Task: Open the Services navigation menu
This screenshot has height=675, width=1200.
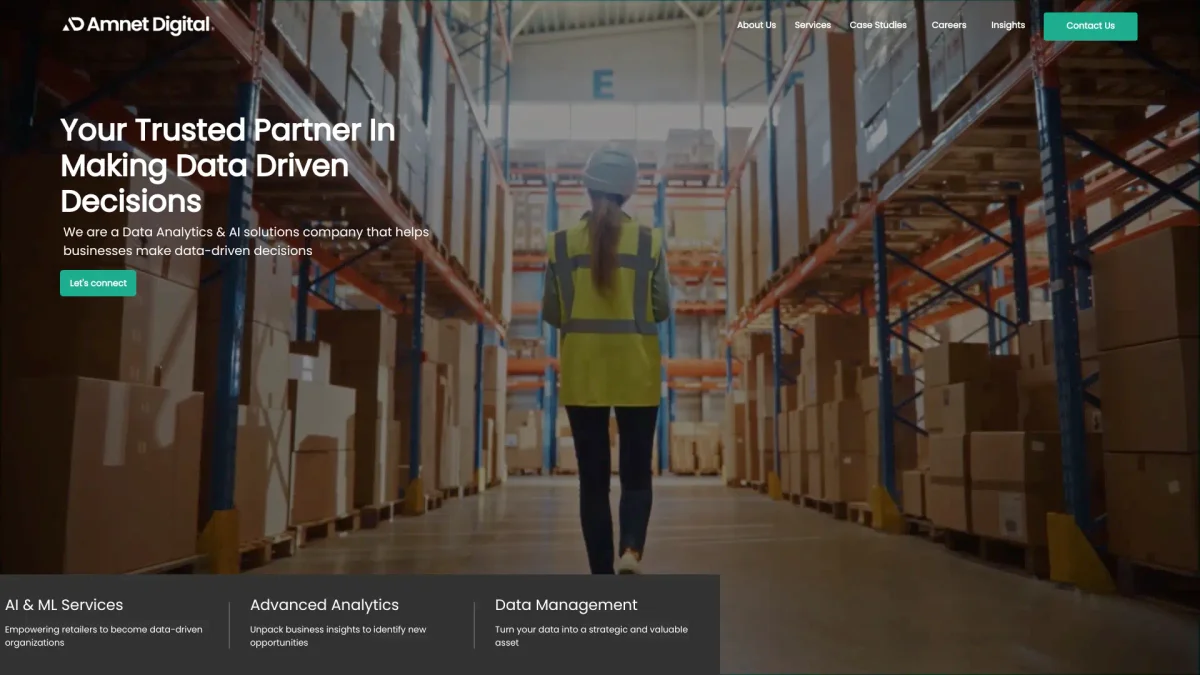Action: tap(812, 25)
